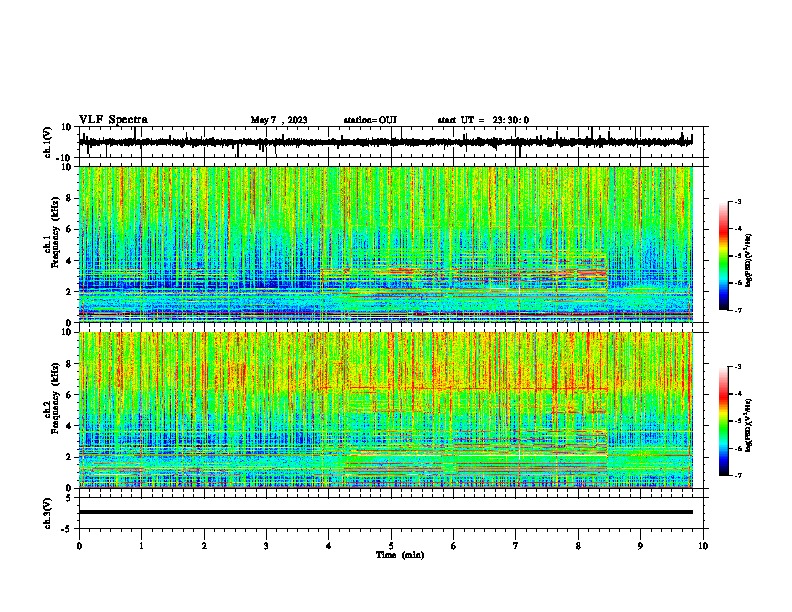
Task: Click the "-3" label on ch.2 colorbar
Action: (x=738, y=367)
